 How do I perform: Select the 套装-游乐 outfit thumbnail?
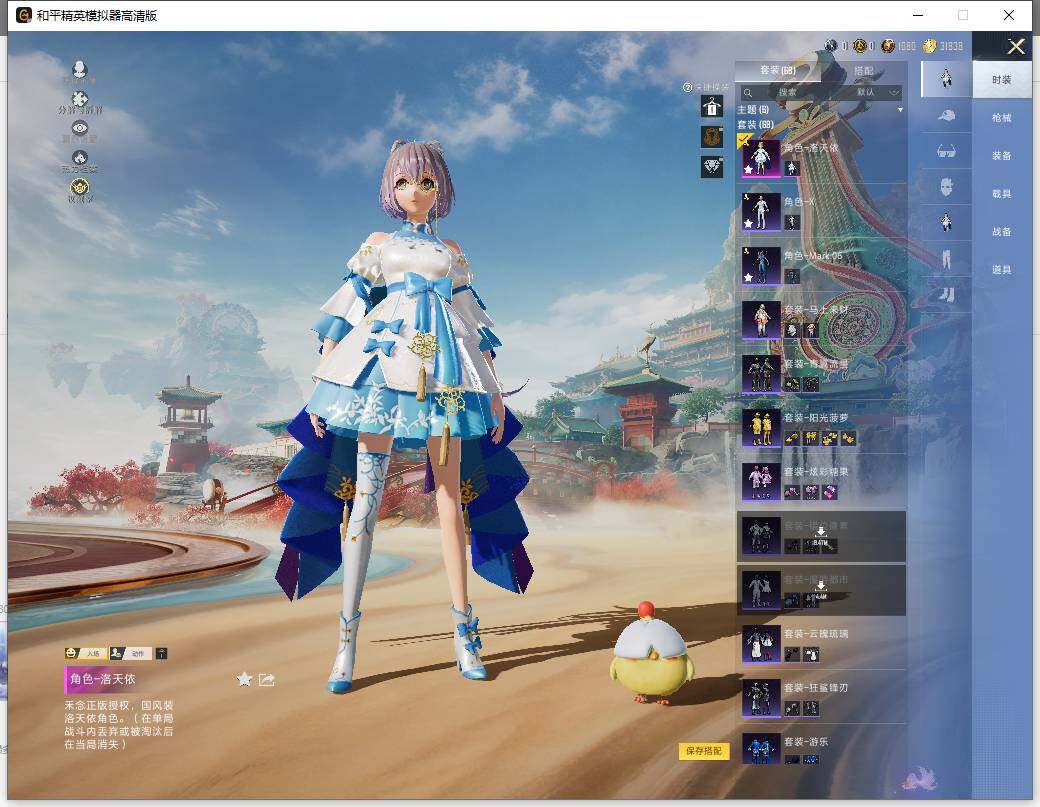(761, 749)
